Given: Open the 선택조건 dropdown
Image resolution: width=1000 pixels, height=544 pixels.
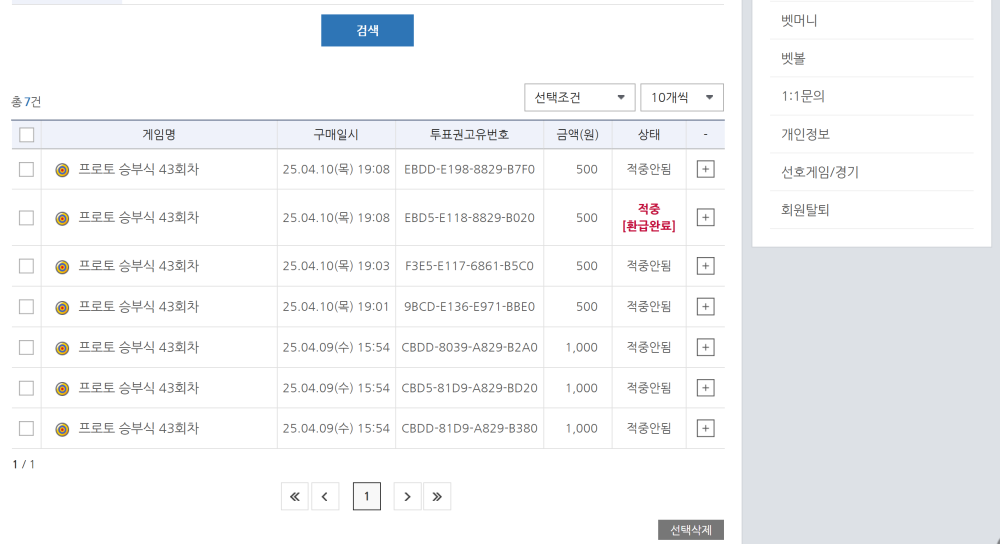Looking at the screenshot, I should point(579,97).
